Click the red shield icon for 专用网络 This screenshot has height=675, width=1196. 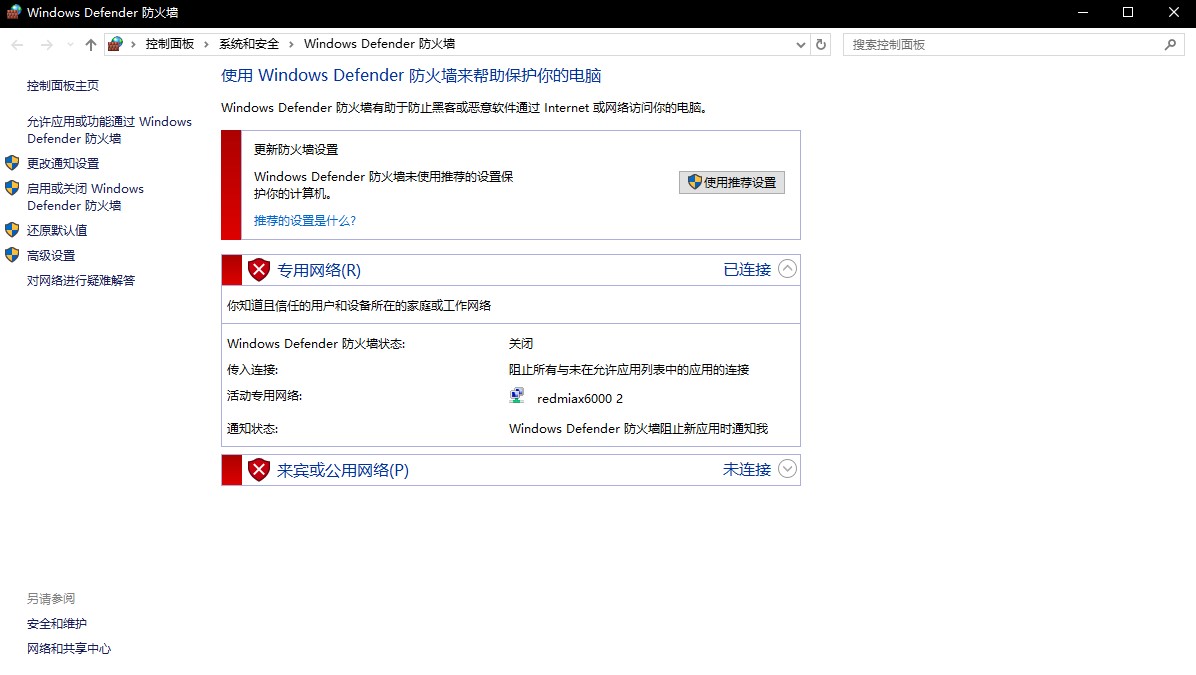[x=259, y=270]
